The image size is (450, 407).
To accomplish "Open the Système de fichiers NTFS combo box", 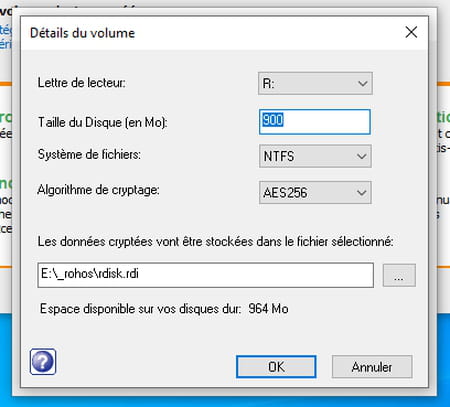I will [315, 156].
